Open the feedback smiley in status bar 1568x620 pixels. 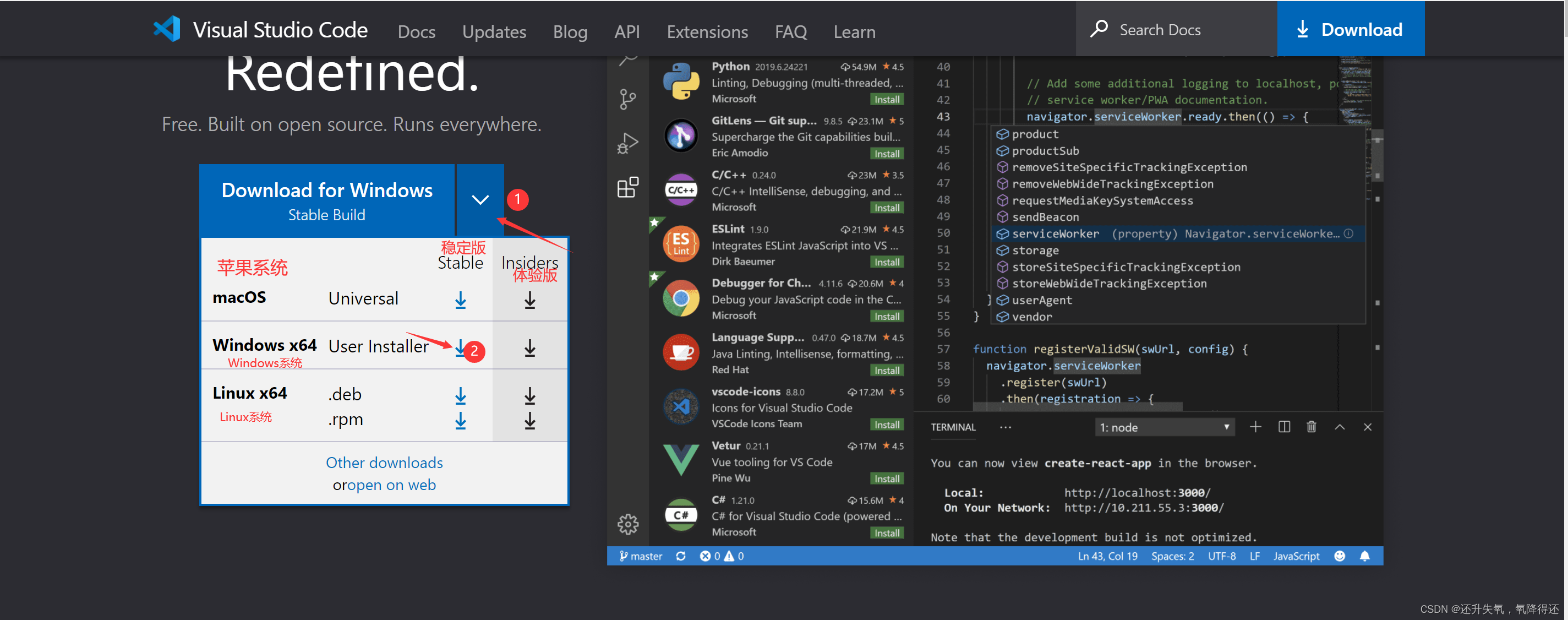[1339, 556]
